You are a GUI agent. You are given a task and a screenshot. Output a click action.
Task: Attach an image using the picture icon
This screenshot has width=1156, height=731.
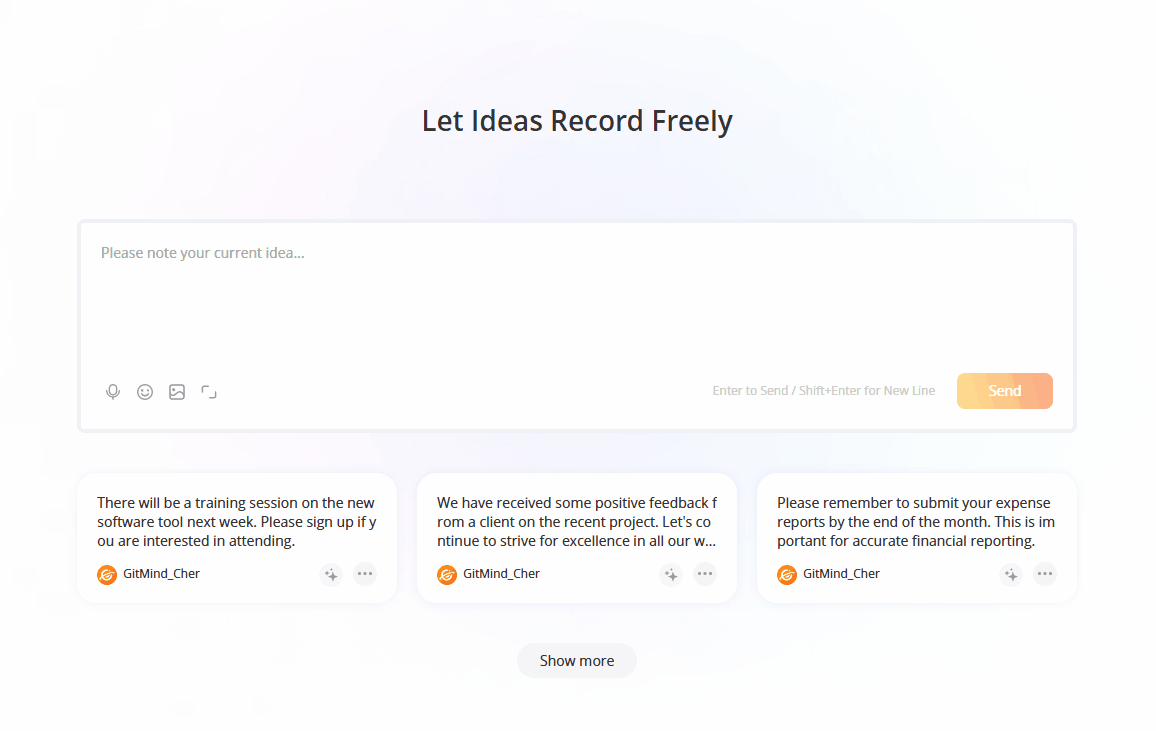coord(177,391)
